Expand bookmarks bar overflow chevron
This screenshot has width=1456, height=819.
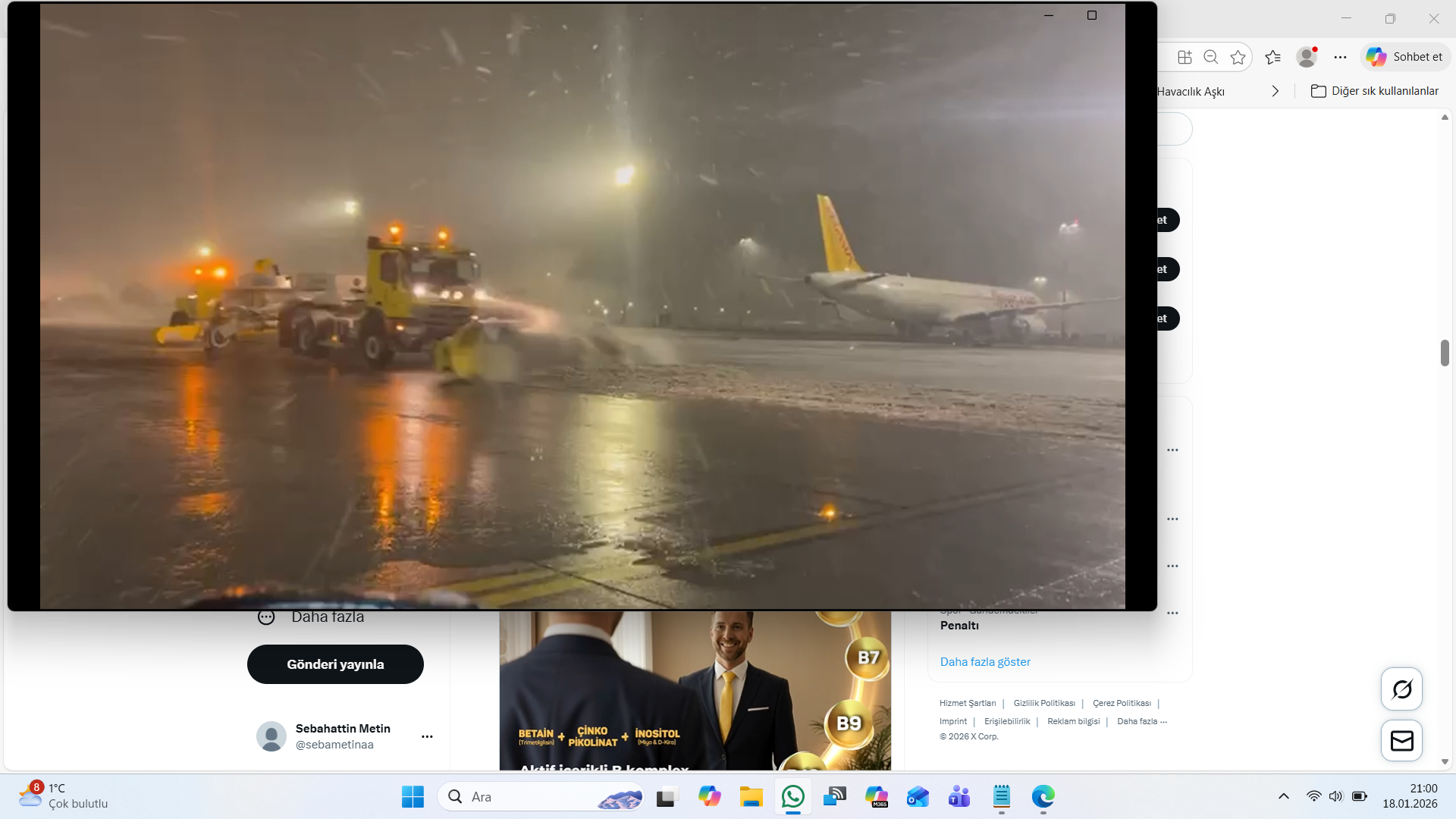pos(1276,91)
